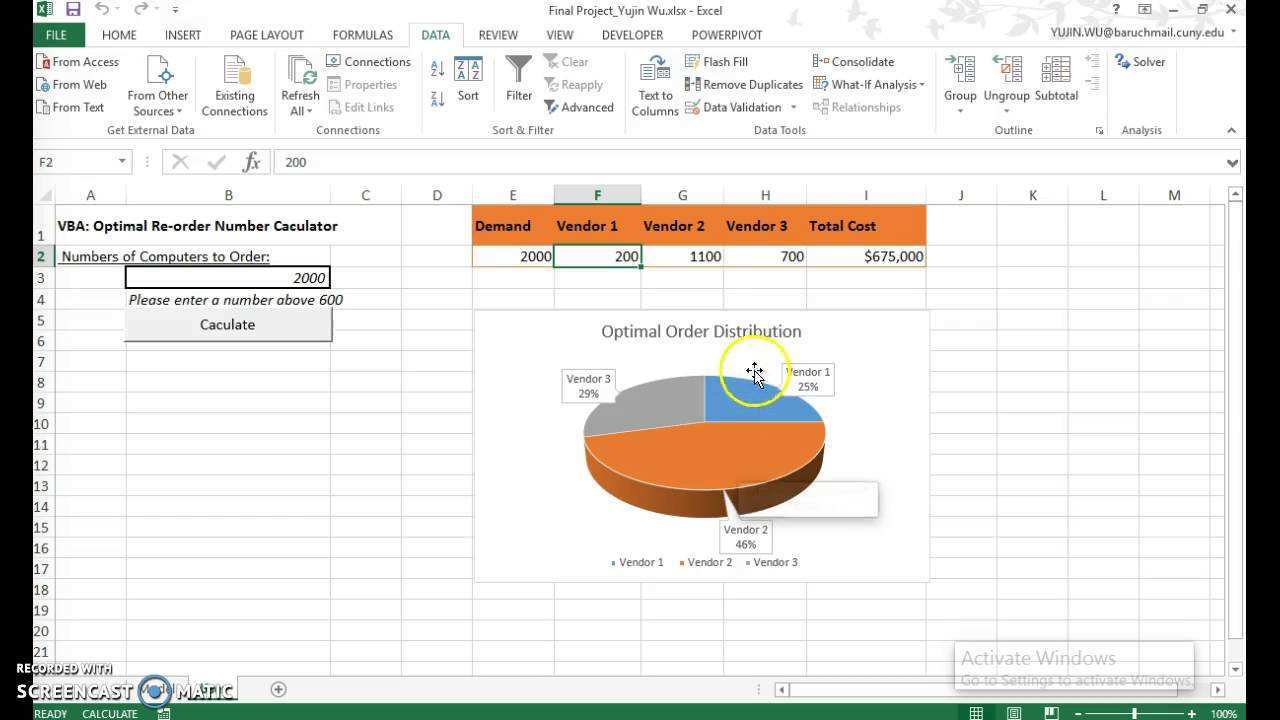
Task: Click the Subtotal icon
Action: tap(1056, 80)
